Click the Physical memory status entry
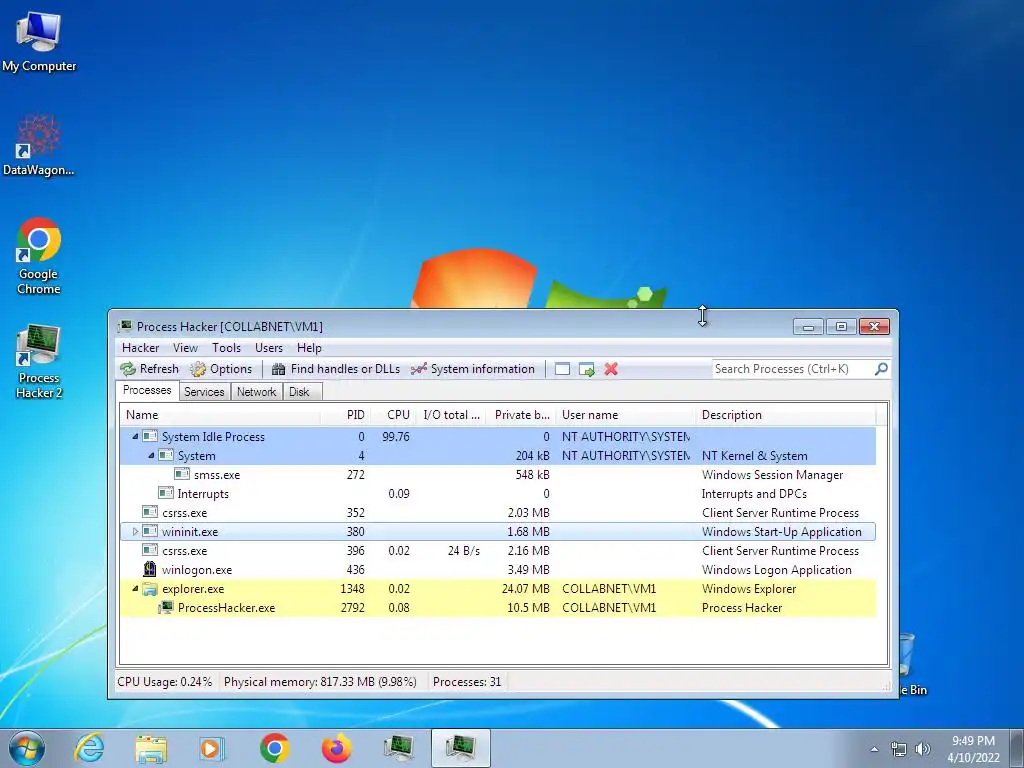The image size is (1024, 768). pos(320,682)
